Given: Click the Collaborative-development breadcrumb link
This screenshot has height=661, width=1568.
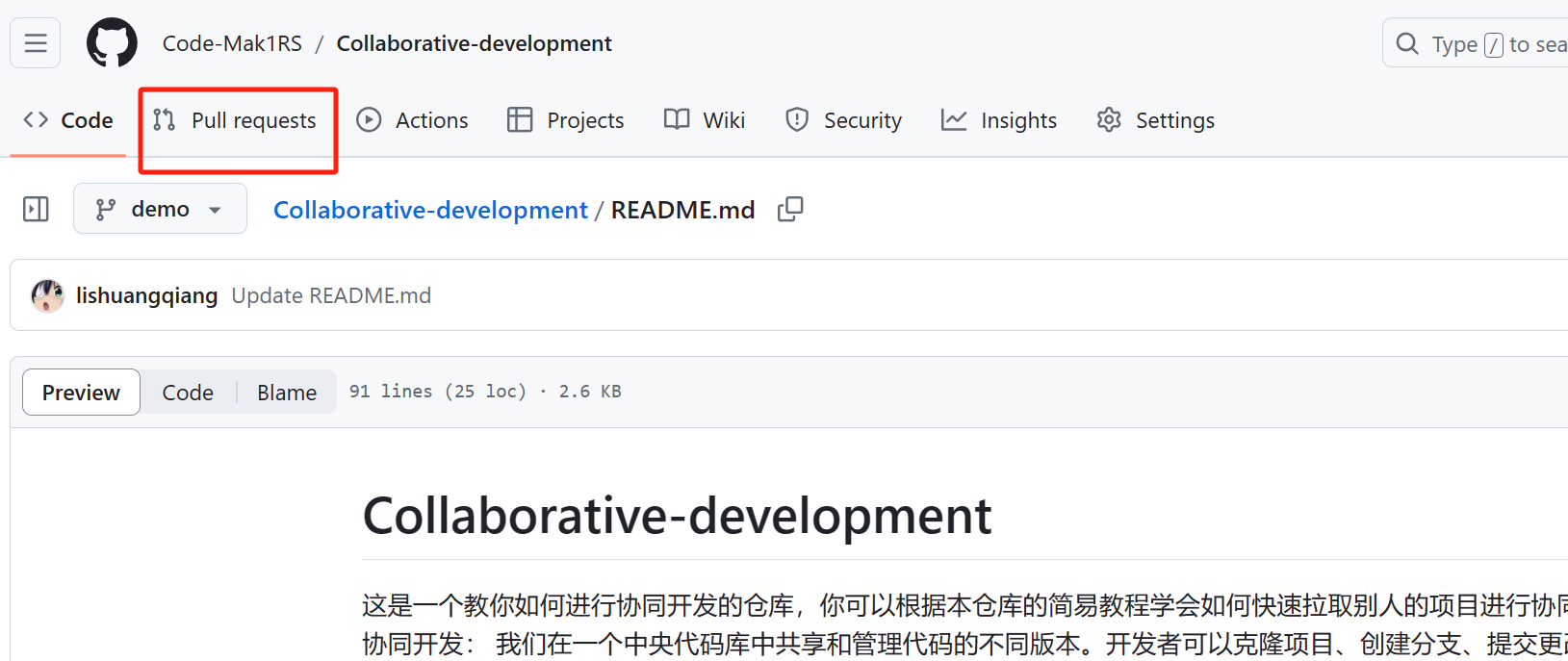Looking at the screenshot, I should point(430,210).
